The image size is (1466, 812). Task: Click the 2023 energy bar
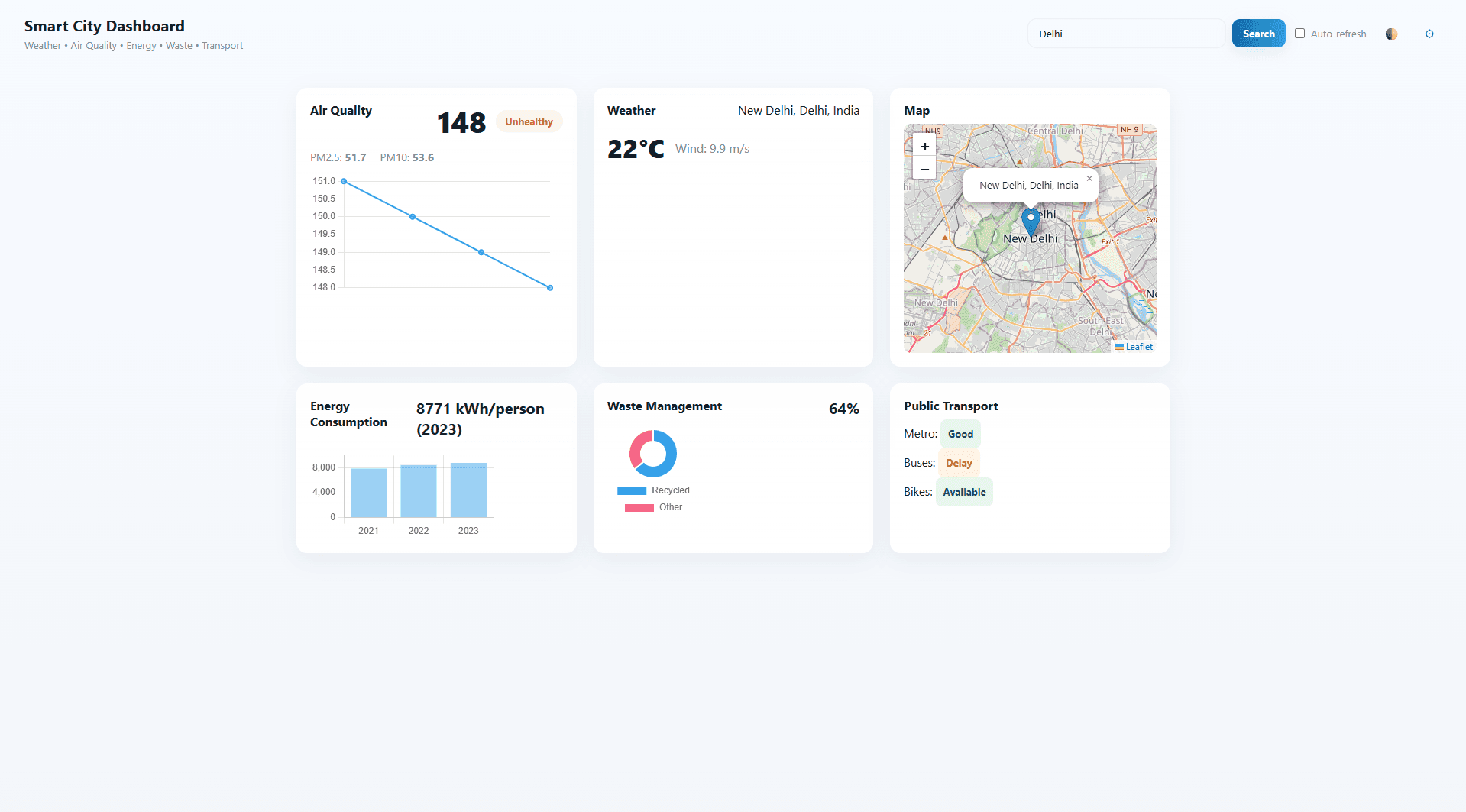pyautogui.click(x=468, y=490)
